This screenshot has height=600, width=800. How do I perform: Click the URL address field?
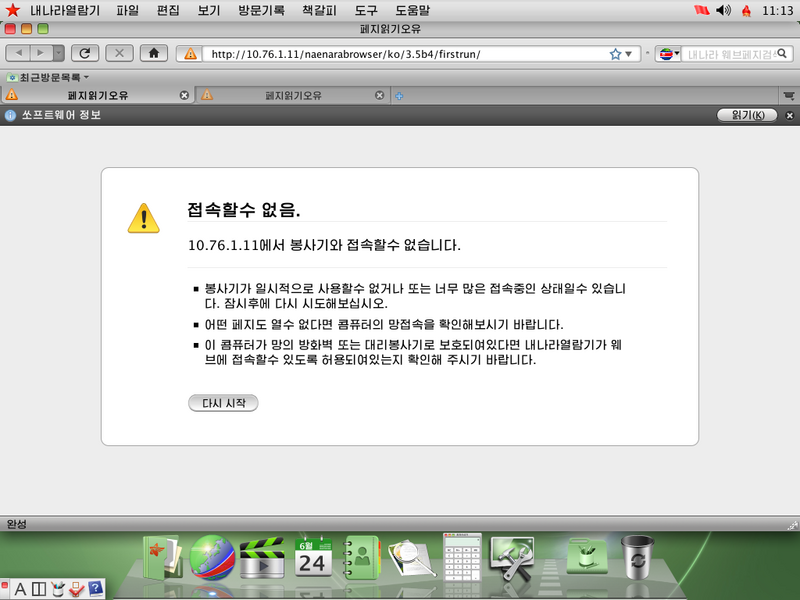406,54
